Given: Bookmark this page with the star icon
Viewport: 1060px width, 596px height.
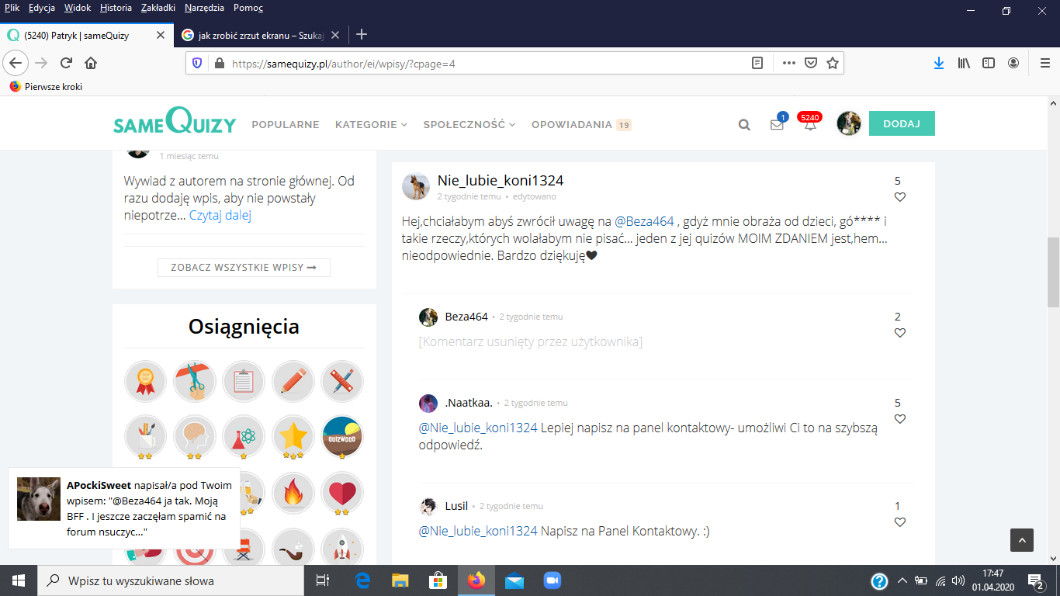Looking at the screenshot, I should coord(832,62).
